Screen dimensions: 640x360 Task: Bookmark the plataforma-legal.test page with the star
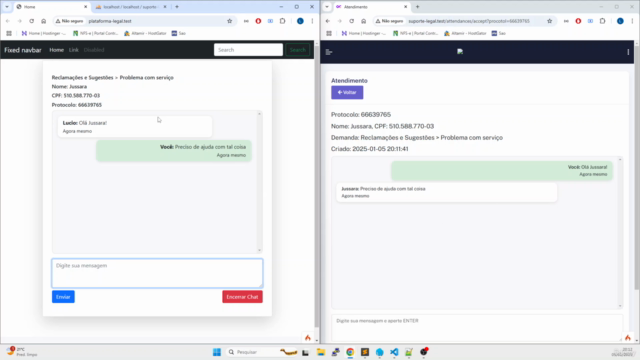click(x=229, y=21)
